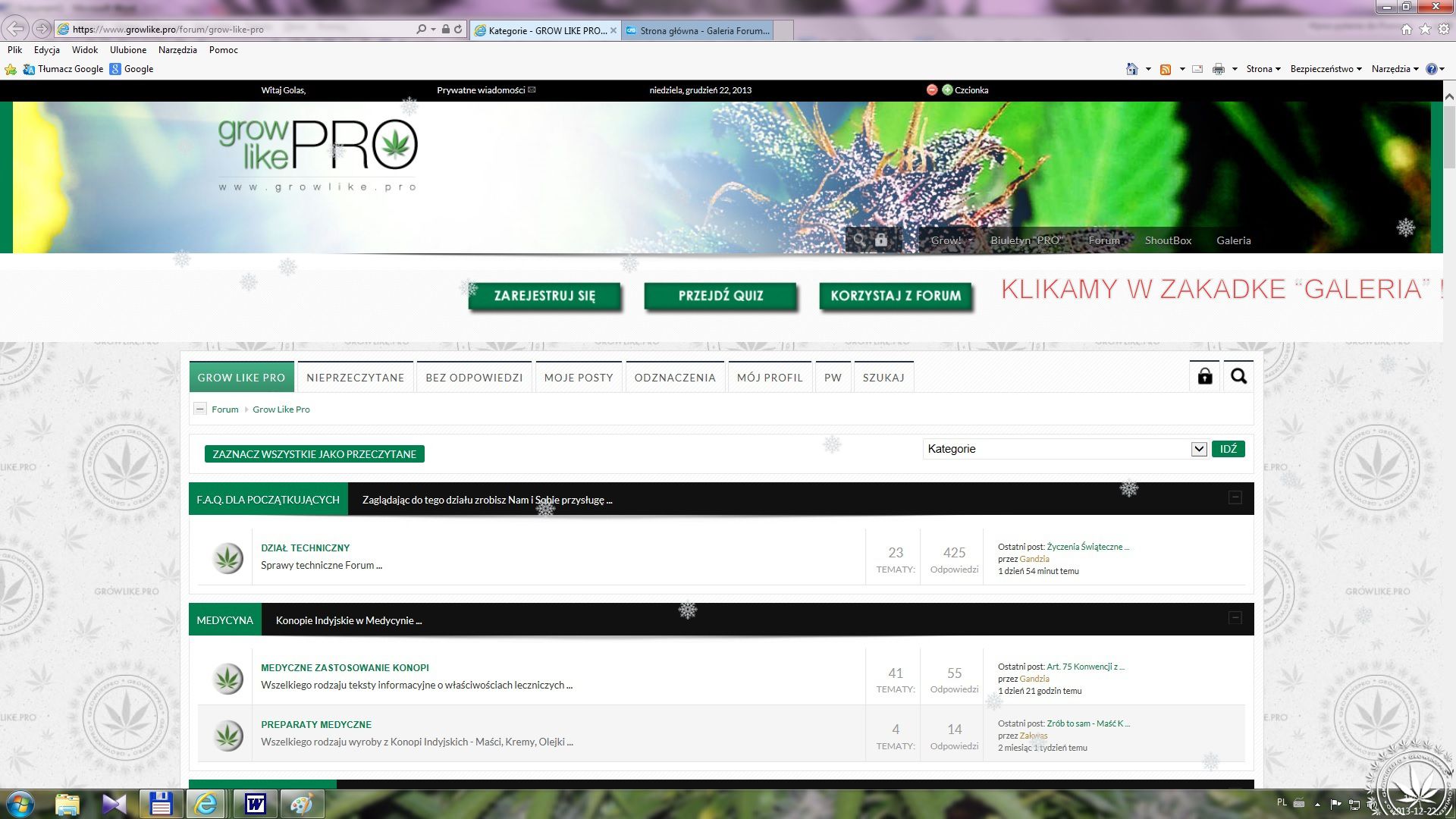The width and height of the screenshot is (1456, 819).
Task: Click the Print icon in command bar
Action: (x=1219, y=69)
